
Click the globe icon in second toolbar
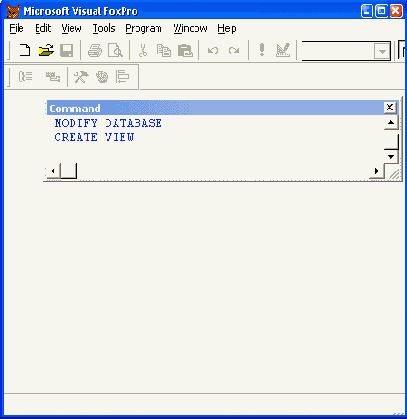(102, 77)
